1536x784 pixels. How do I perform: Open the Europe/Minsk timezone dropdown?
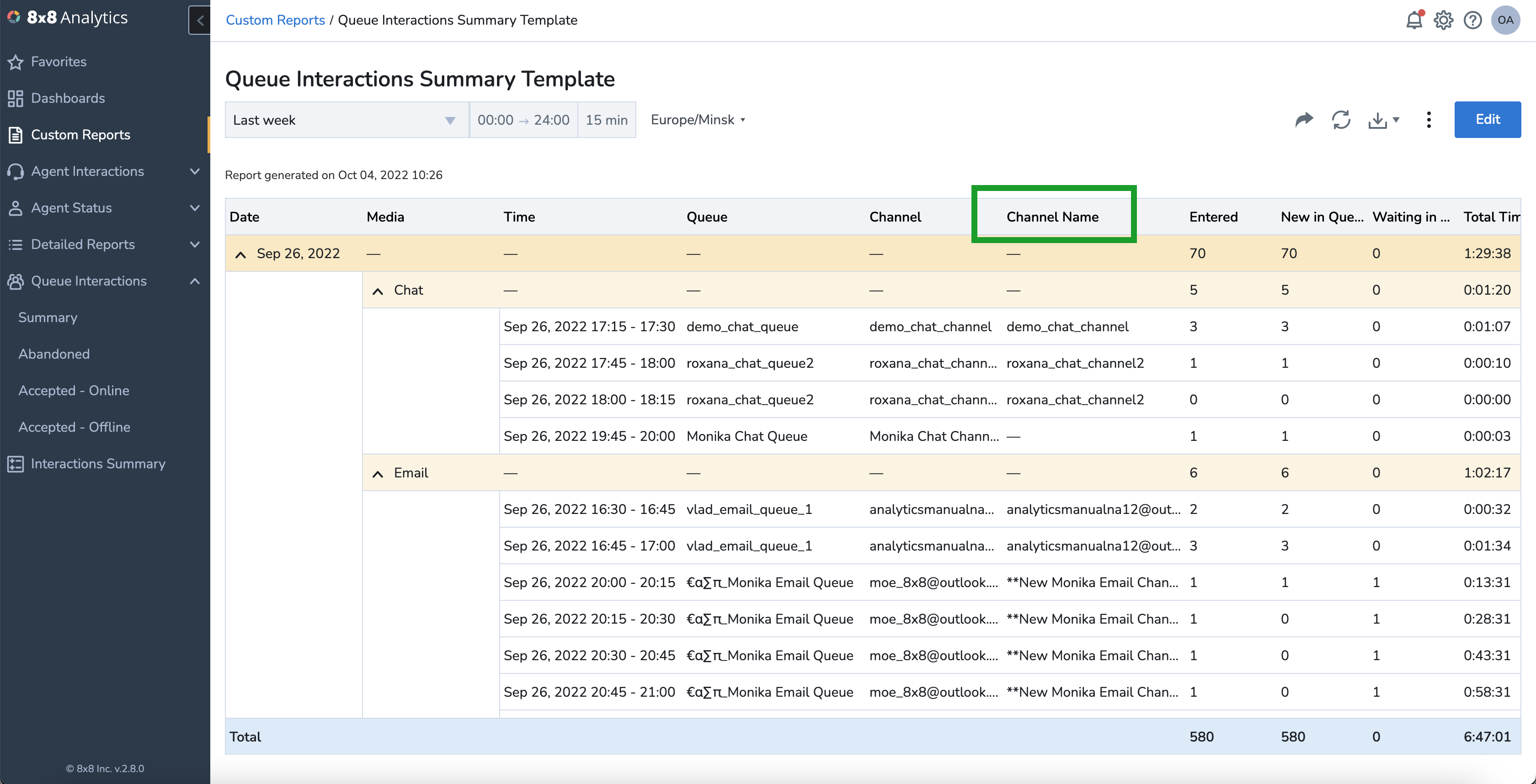coord(698,120)
